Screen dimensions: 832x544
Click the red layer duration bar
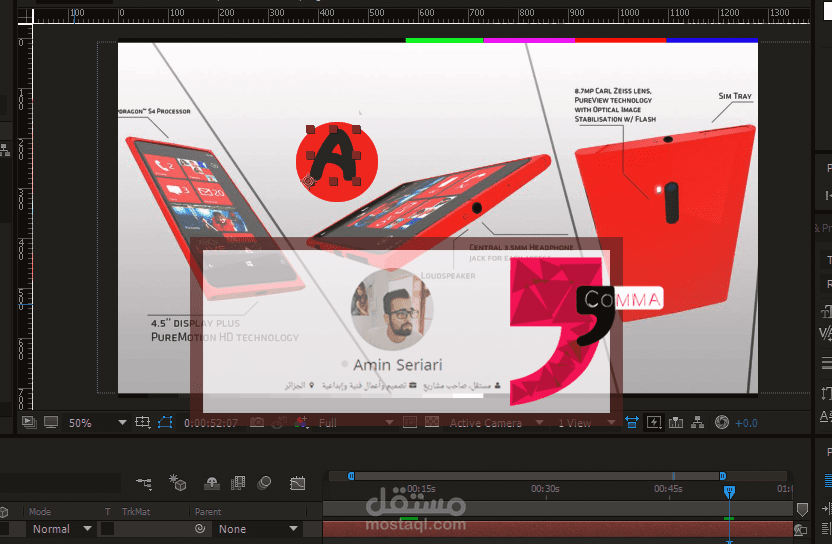point(557,529)
